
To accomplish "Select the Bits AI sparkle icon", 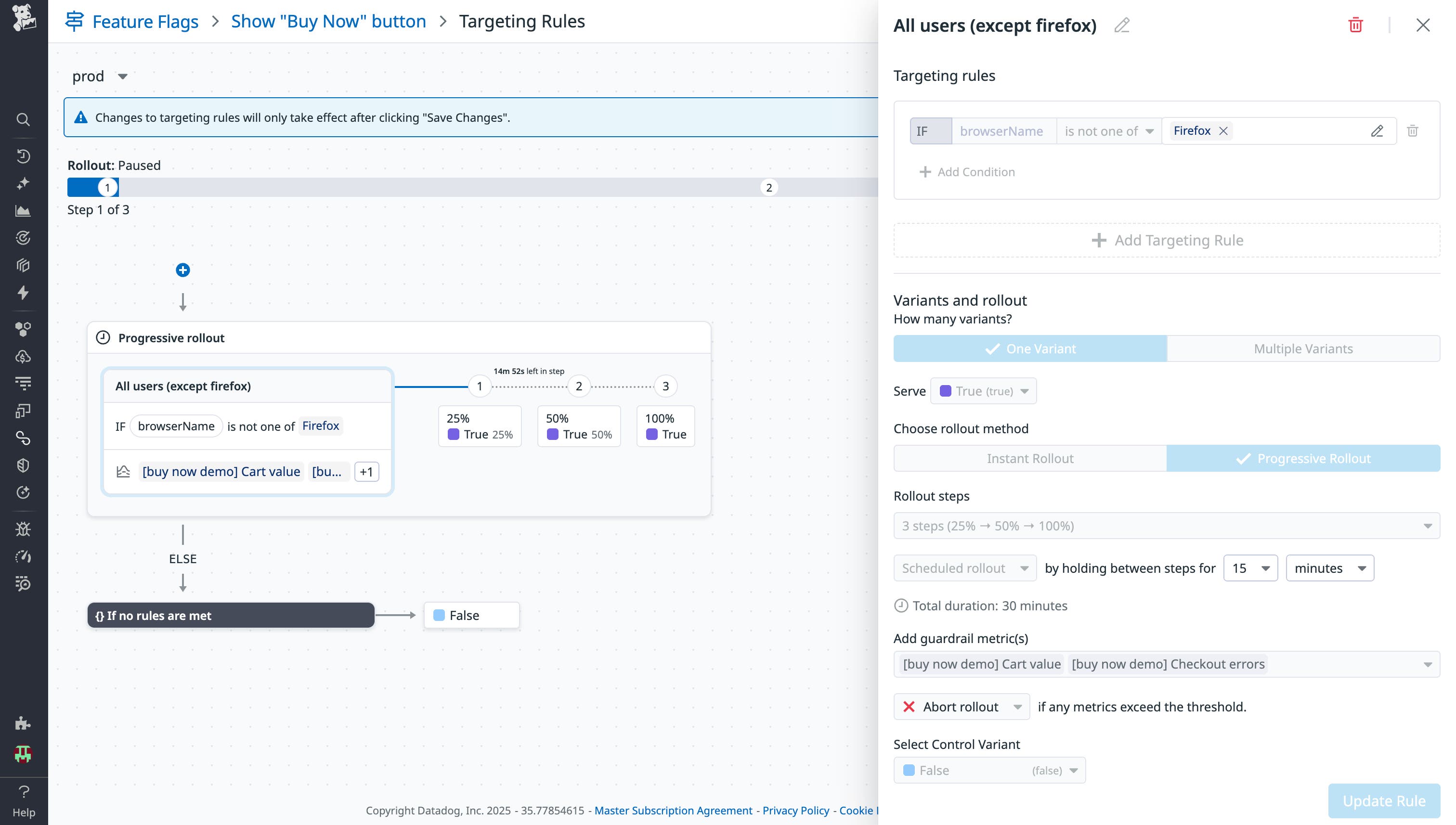I will 23,182.
